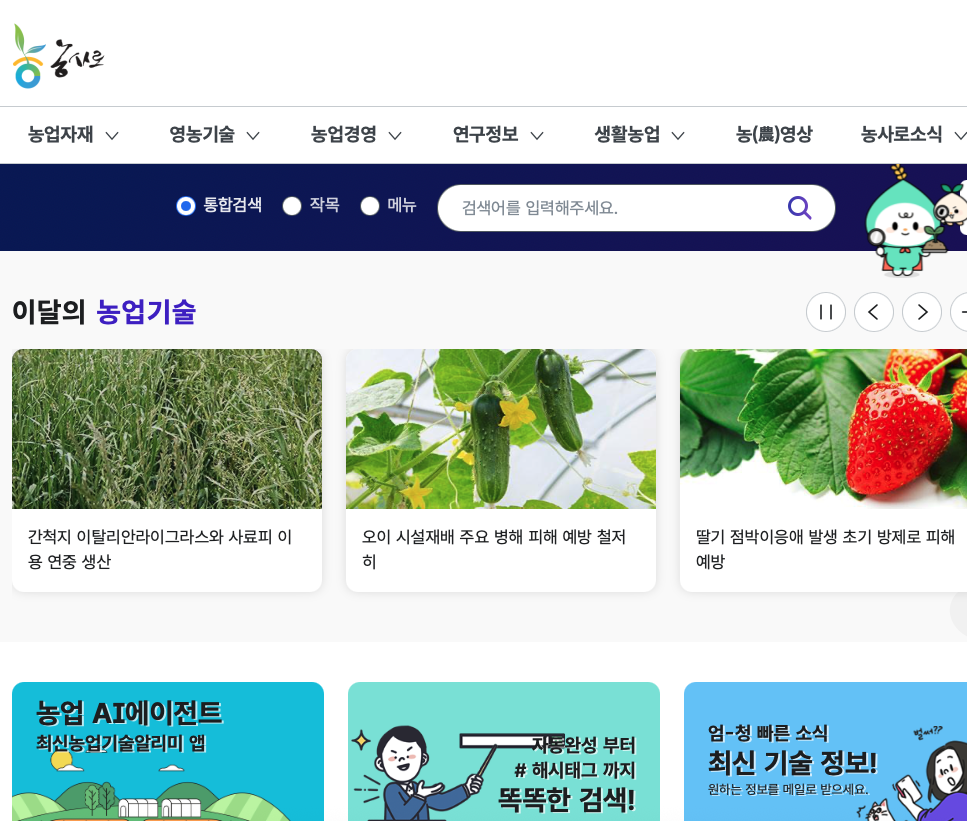The width and height of the screenshot is (967, 821).
Task: Expand the 농업자재 dropdown menu
Action: point(73,134)
